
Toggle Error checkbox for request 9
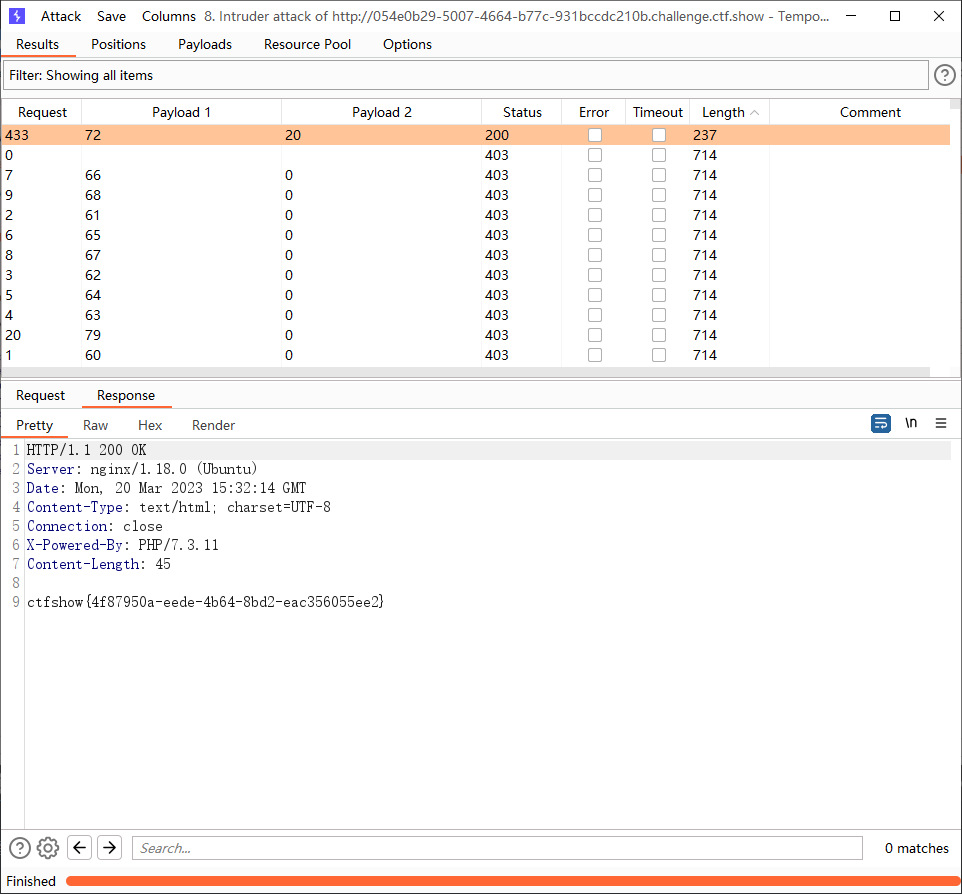[595, 195]
